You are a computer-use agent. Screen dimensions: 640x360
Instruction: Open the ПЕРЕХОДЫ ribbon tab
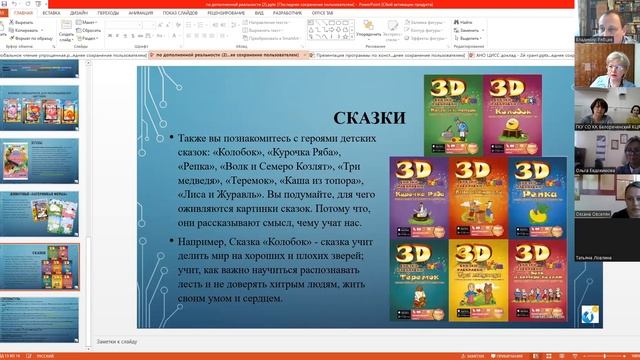[x=108, y=13]
